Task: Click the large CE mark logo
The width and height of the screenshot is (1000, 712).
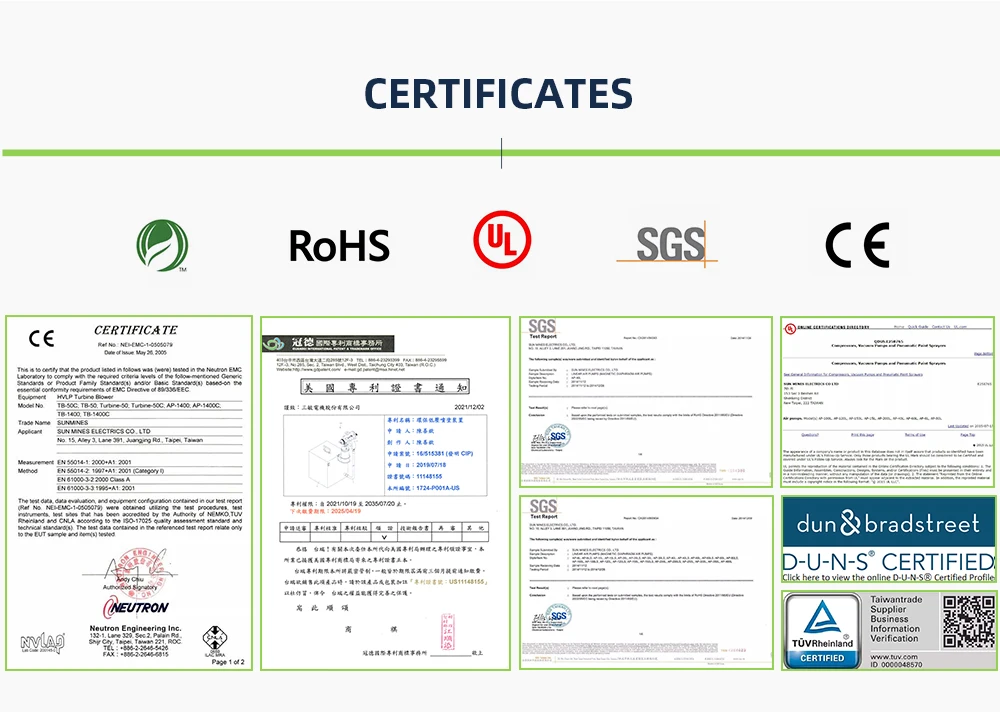Action: pyautogui.click(x=857, y=245)
